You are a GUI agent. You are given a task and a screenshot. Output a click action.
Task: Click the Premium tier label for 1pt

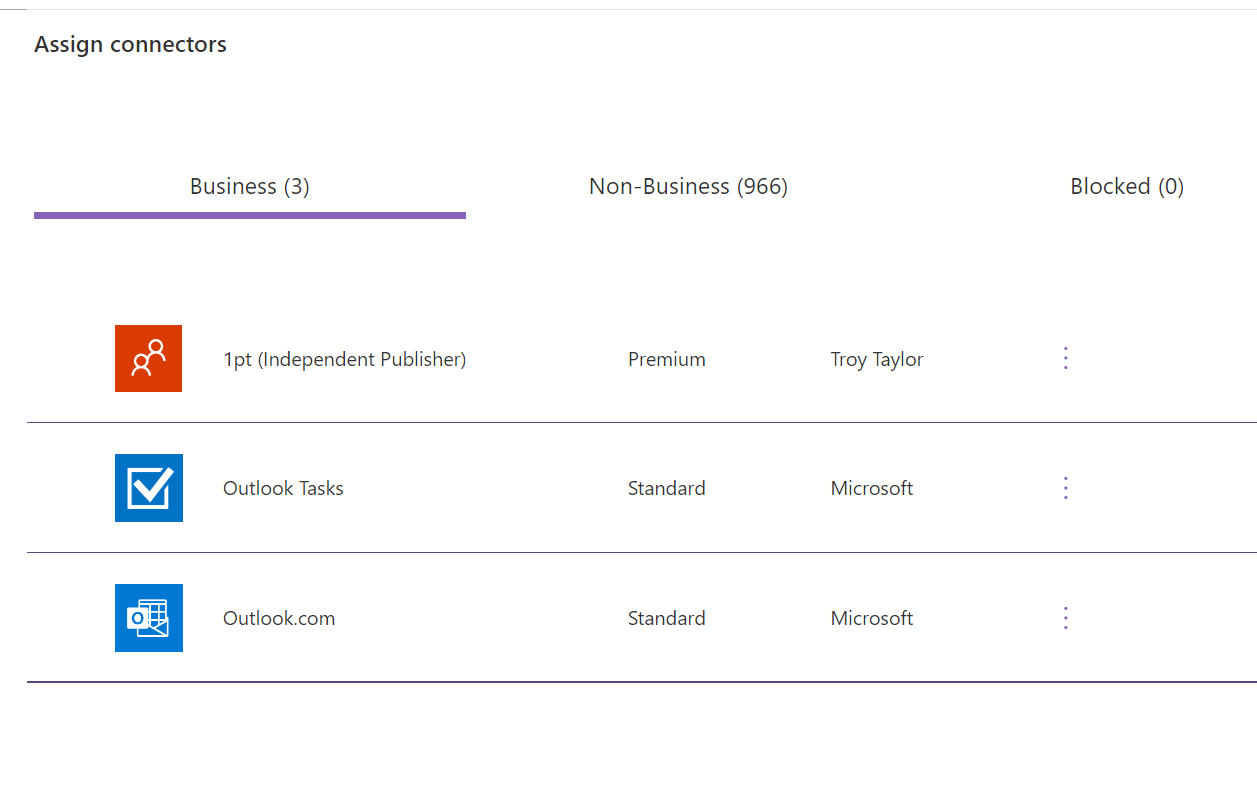(666, 358)
